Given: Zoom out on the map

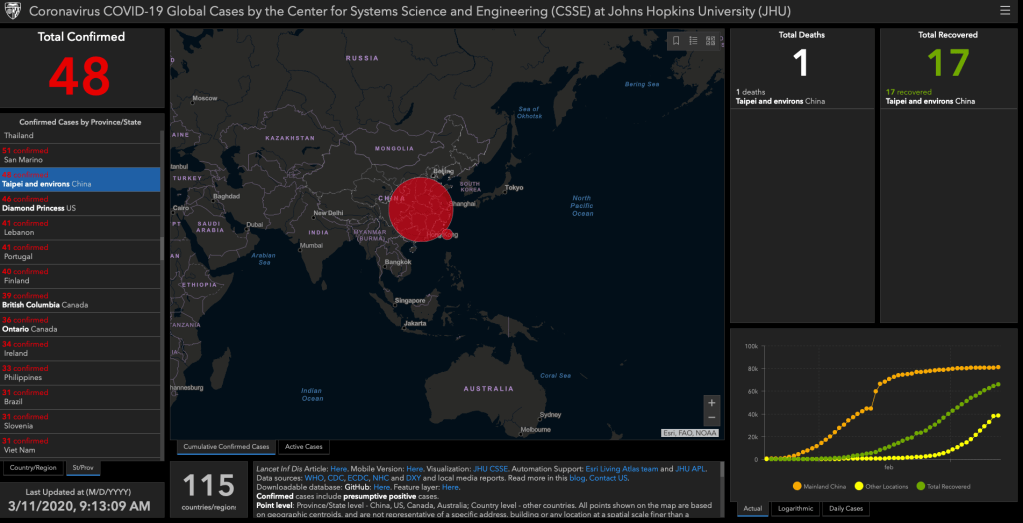Looking at the screenshot, I should click(x=711, y=417).
